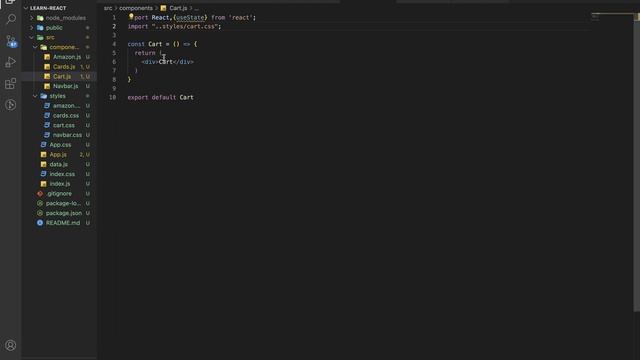Click the closing div tag on line 6
The image size is (640, 360).
coord(183,62)
